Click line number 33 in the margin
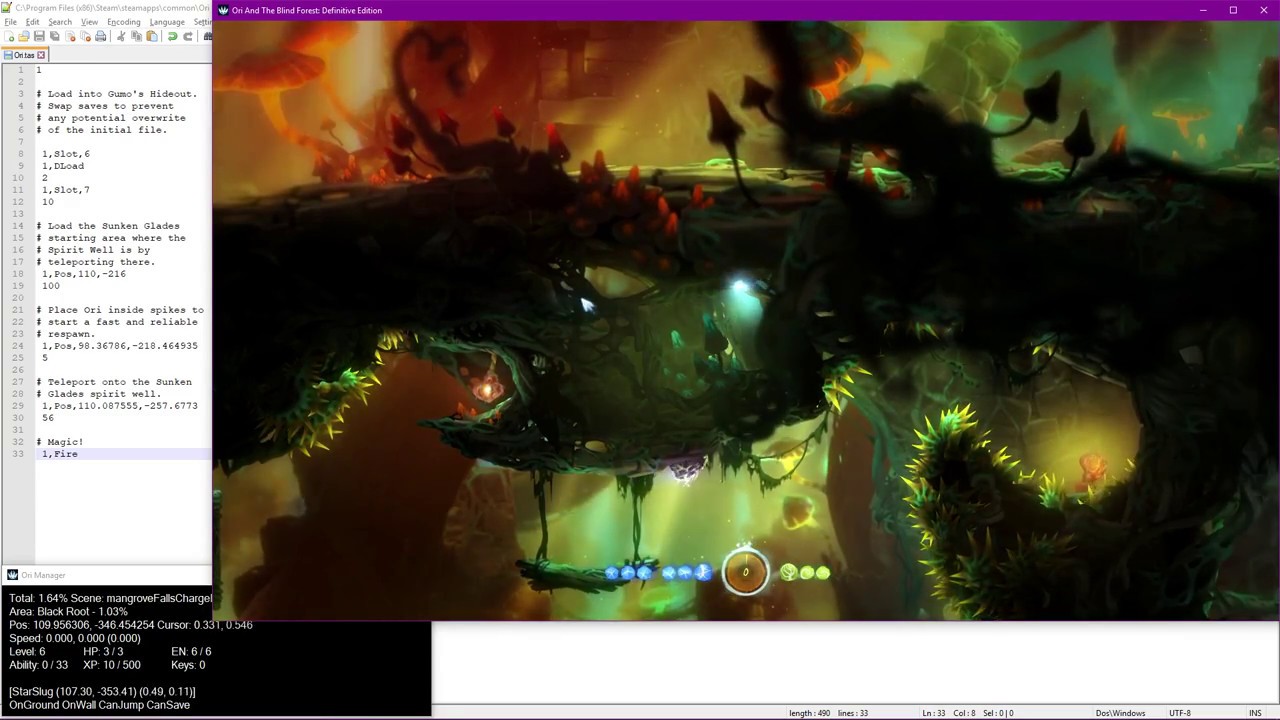1280x720 pixels. pyautogui.click(x=18, y=454)
